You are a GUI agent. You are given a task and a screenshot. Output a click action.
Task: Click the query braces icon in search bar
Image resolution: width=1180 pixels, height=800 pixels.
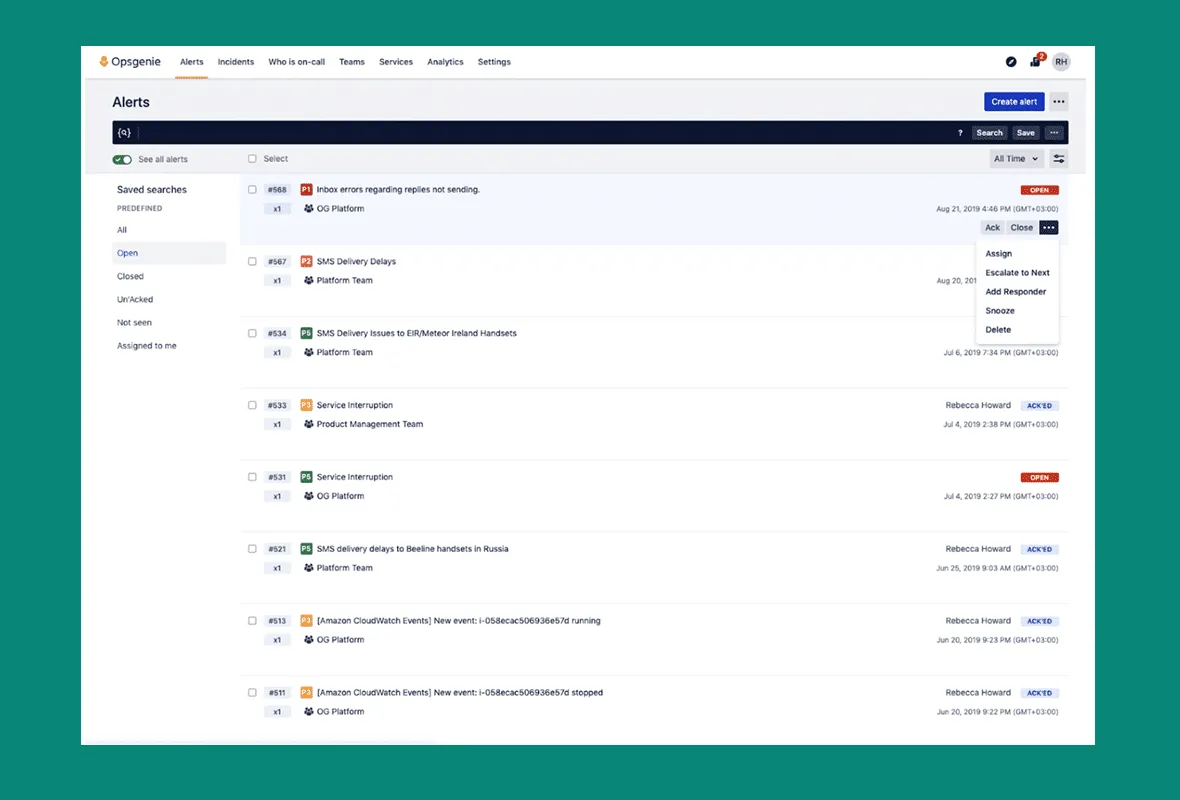[124, 133]
